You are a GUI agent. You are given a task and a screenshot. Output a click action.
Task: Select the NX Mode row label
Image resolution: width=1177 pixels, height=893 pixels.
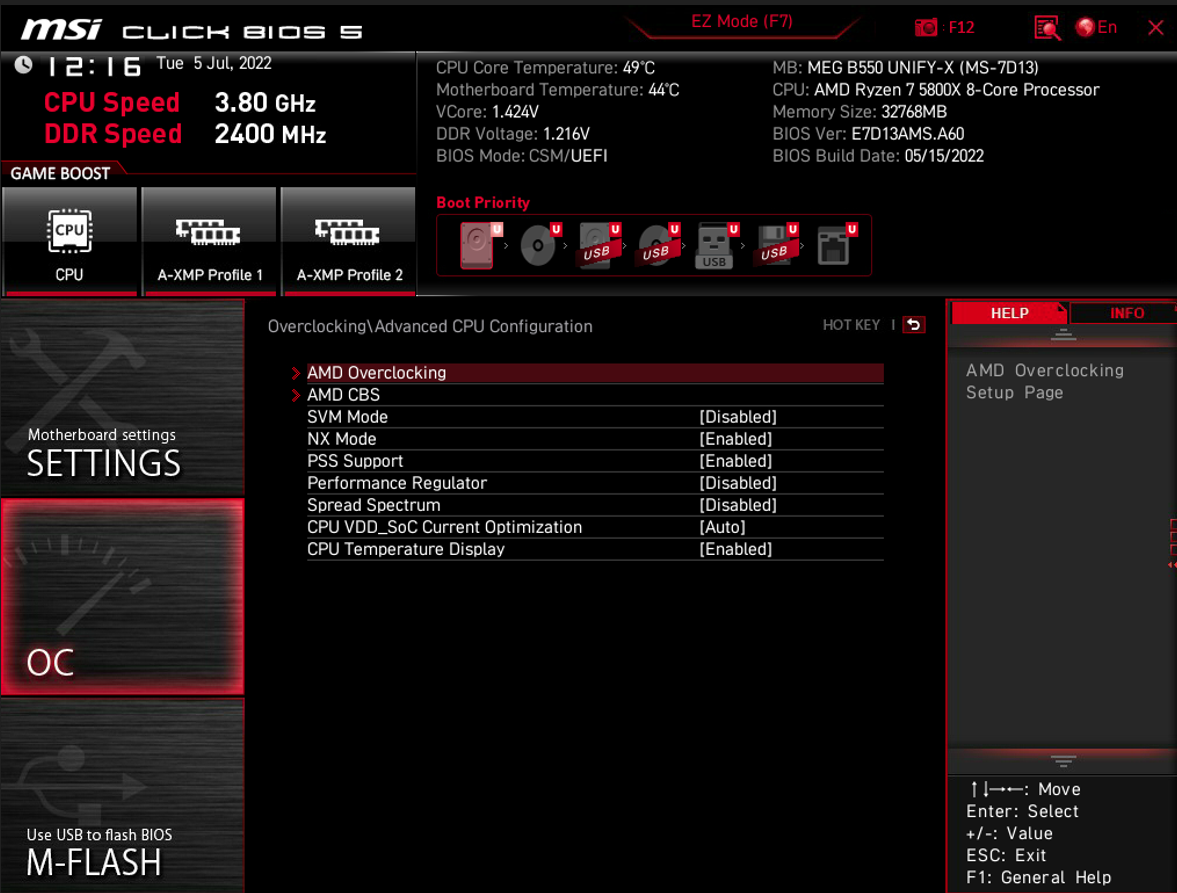tap(342, 439)
